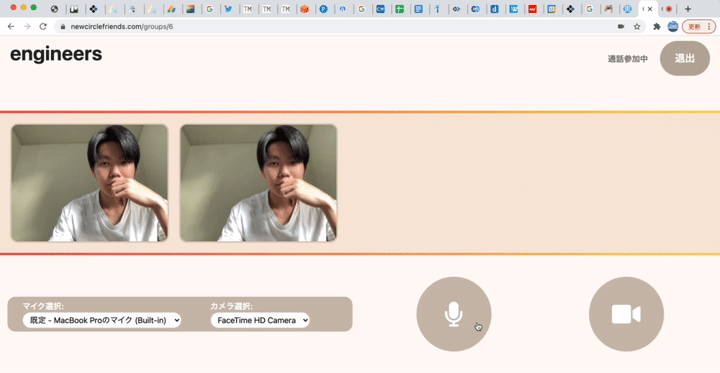Bookmark this page with the star icon
The image size is (720, 373).
click(x=637, y=27)
